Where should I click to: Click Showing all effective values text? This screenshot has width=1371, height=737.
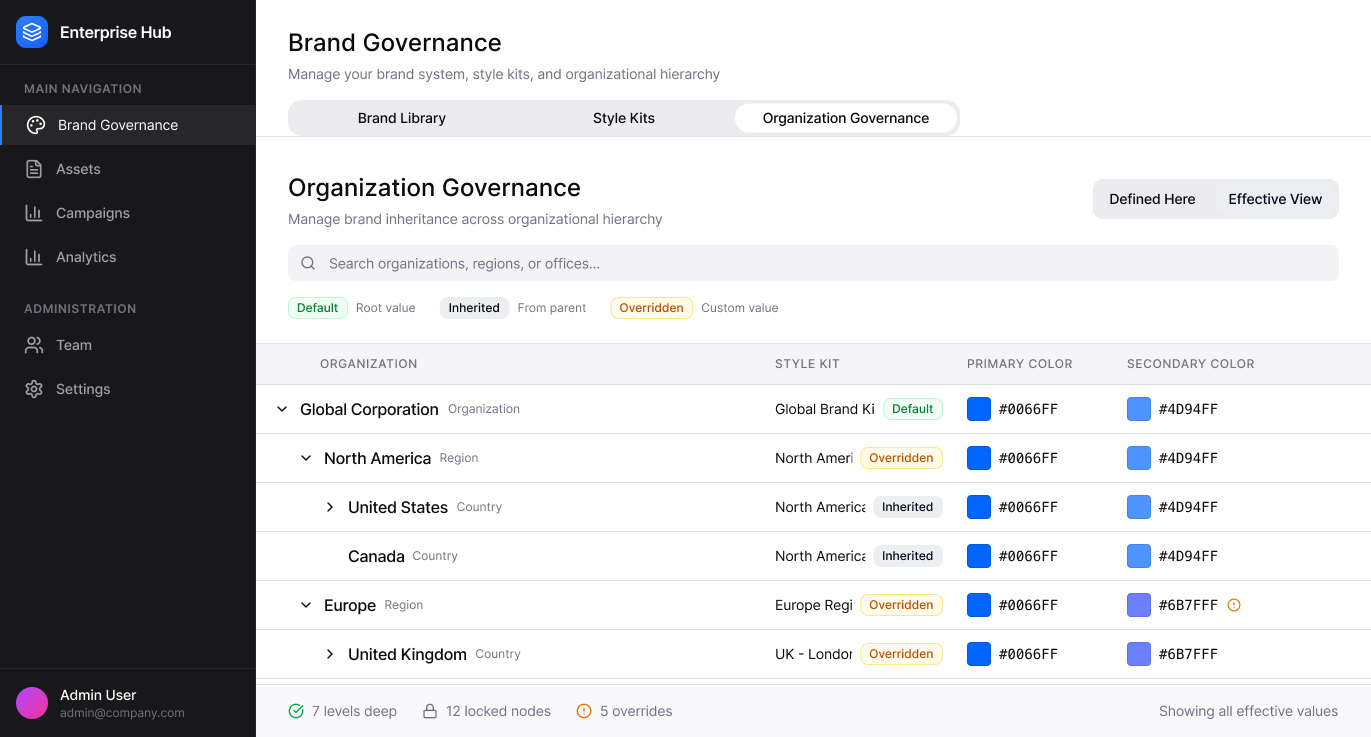(1248, 711)
